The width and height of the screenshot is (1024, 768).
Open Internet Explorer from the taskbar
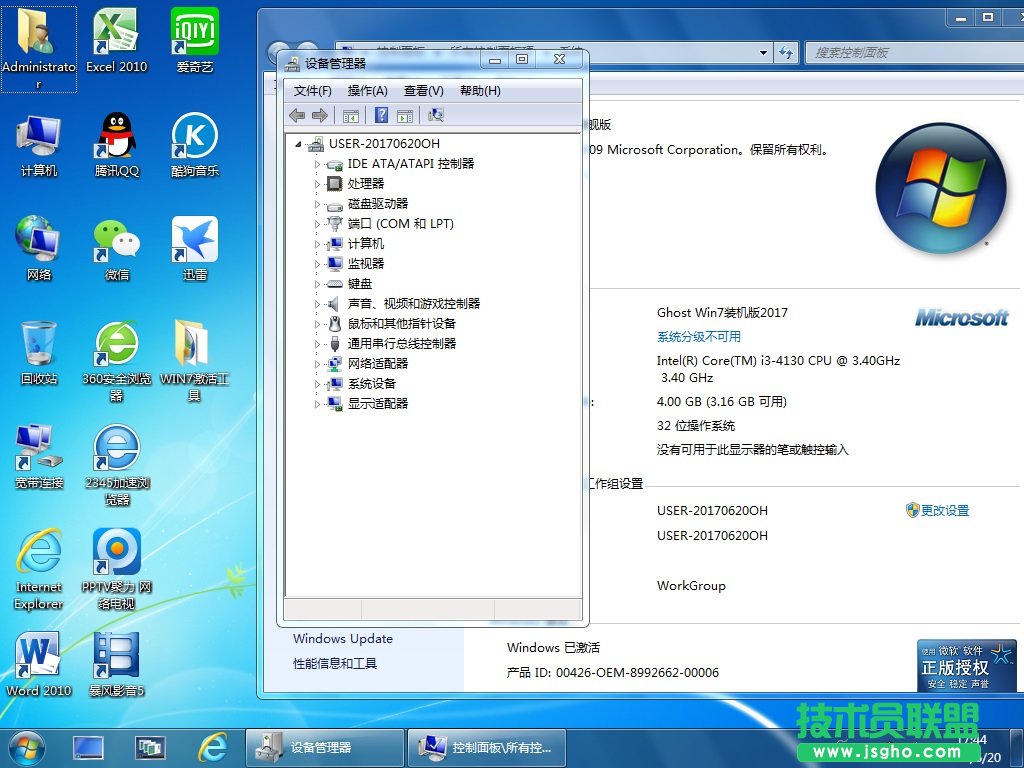(212, 747)
